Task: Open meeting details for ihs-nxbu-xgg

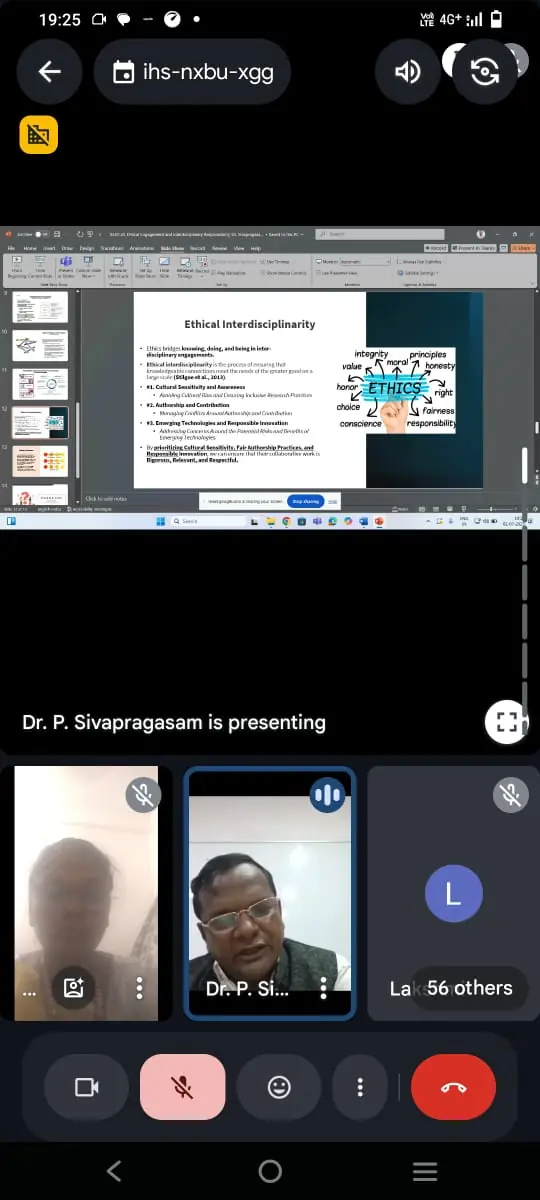Action: click(193, 72)
